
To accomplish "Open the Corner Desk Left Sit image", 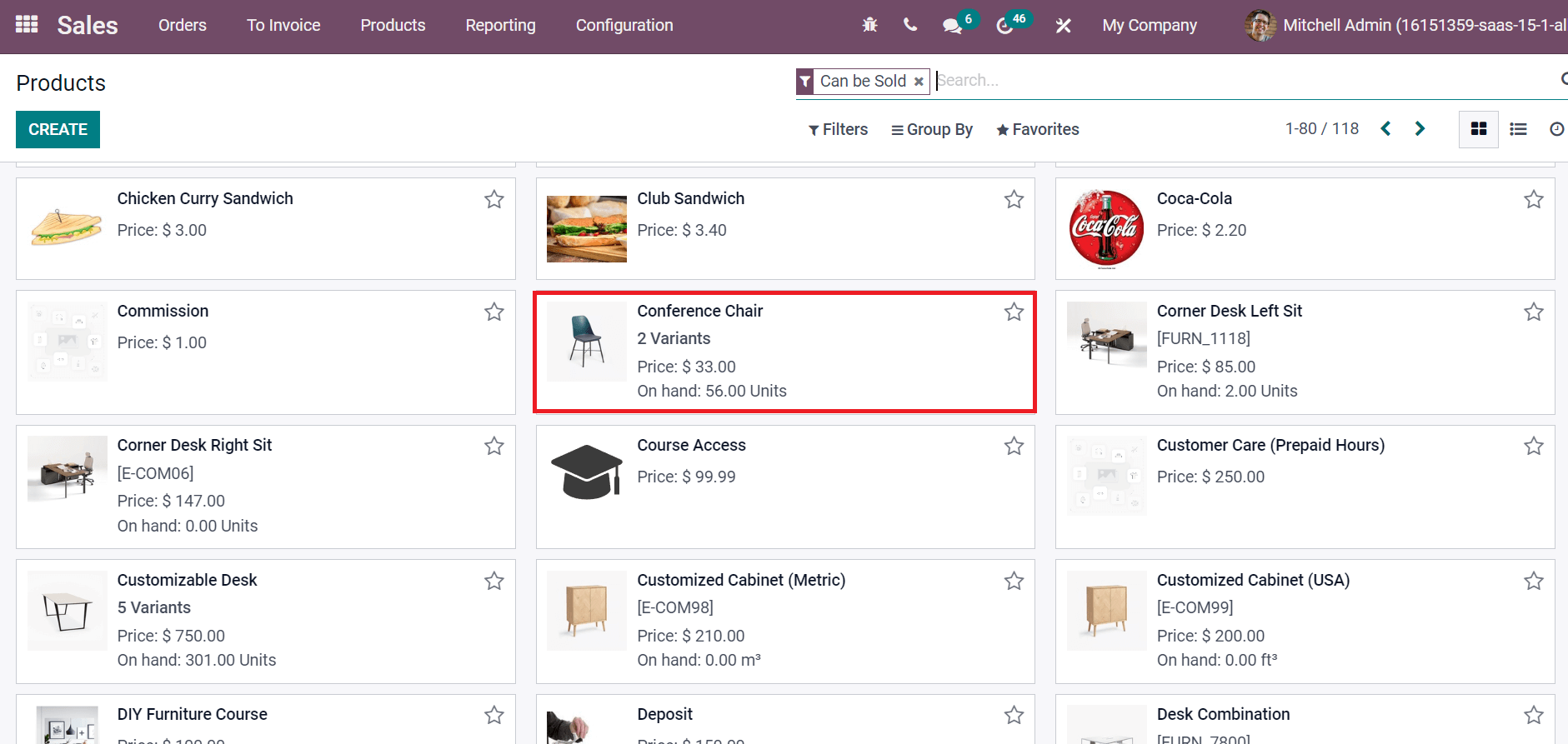I will coord(1107,334).
